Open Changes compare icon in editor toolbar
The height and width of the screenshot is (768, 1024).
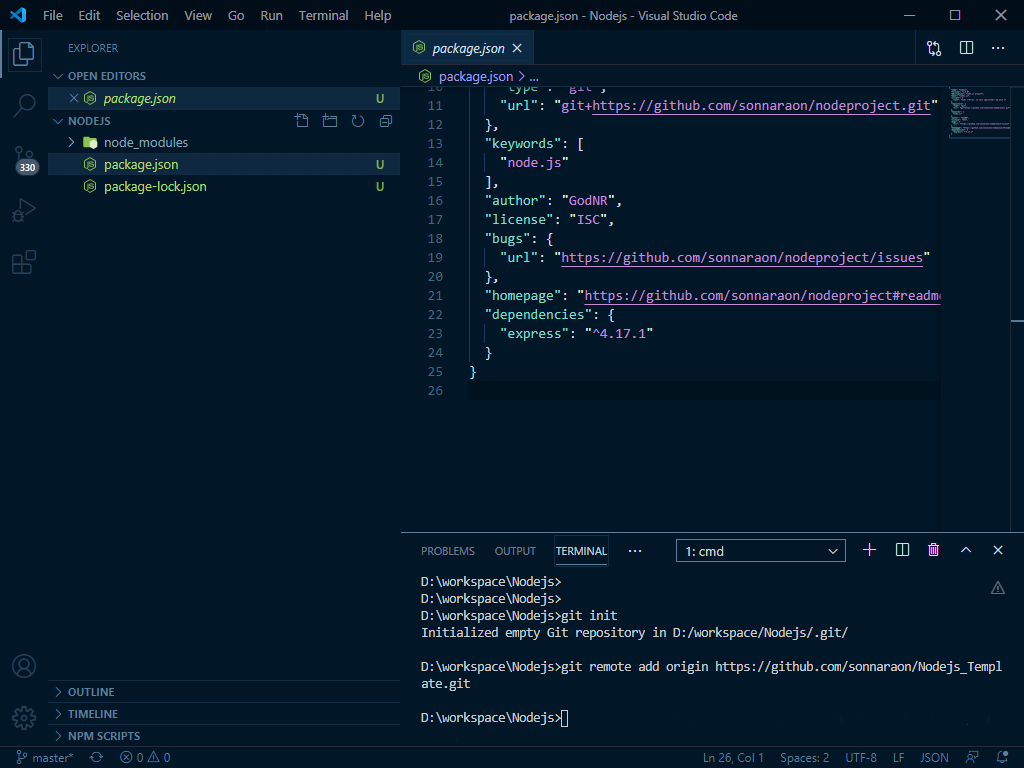coord(934,48)
